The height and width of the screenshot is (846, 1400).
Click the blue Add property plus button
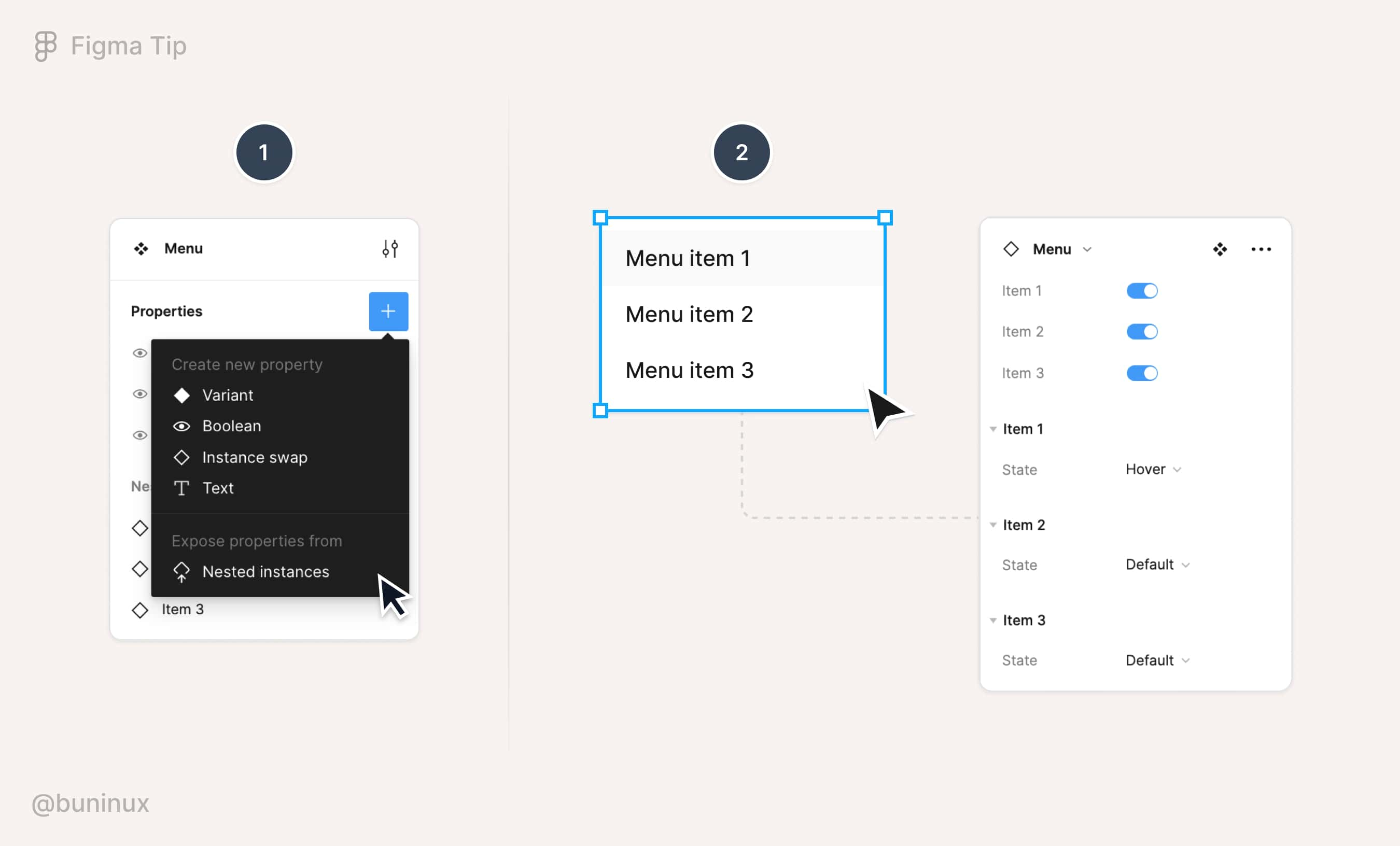[x=388, y=311]
